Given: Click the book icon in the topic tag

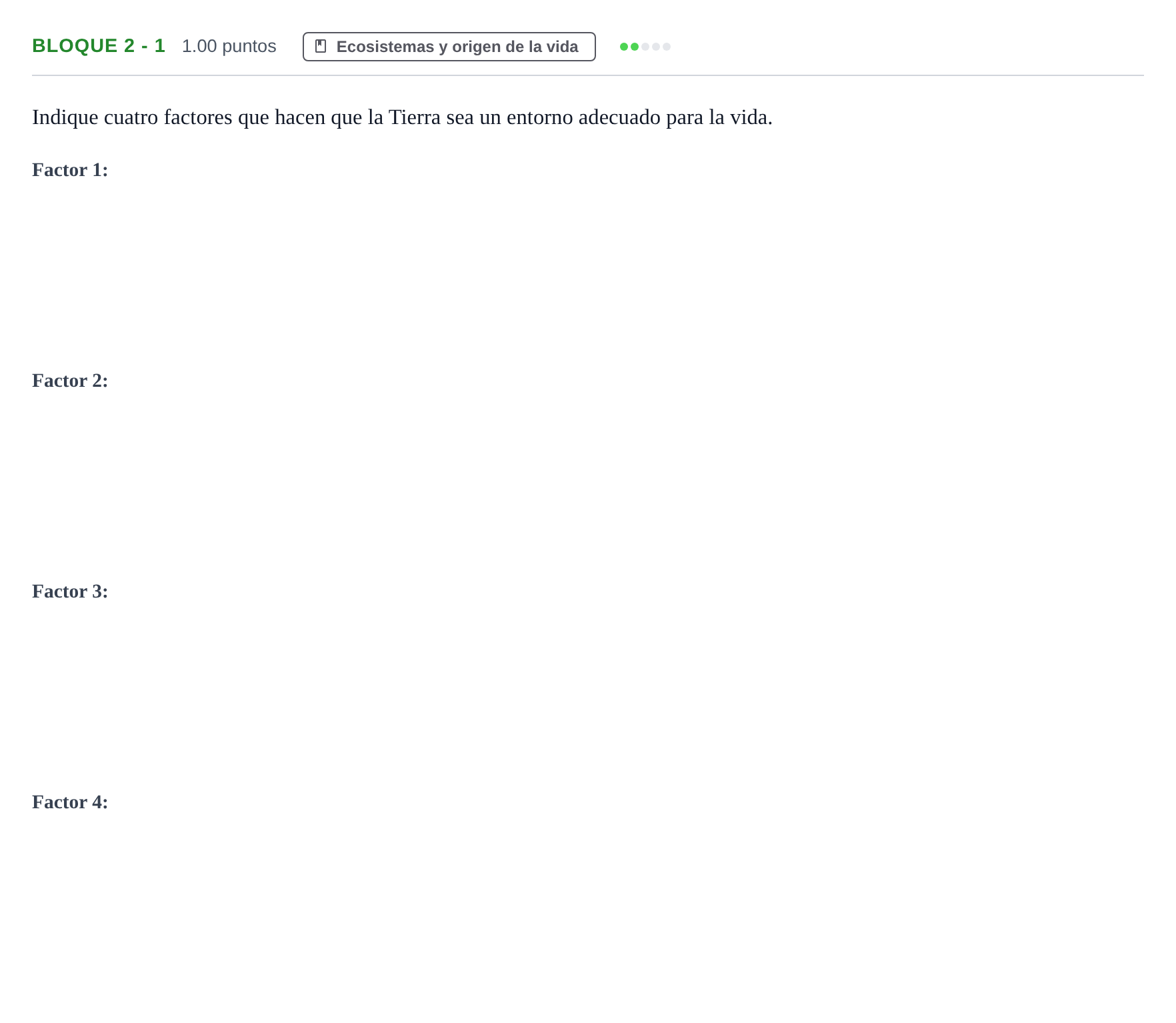Looking at the screenshot, I should pos(321,47).
